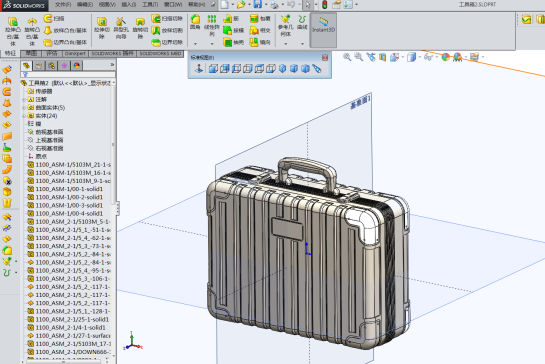Open the New document dropdown arrow
545x364 pixels.
click(x=233, y=5)
